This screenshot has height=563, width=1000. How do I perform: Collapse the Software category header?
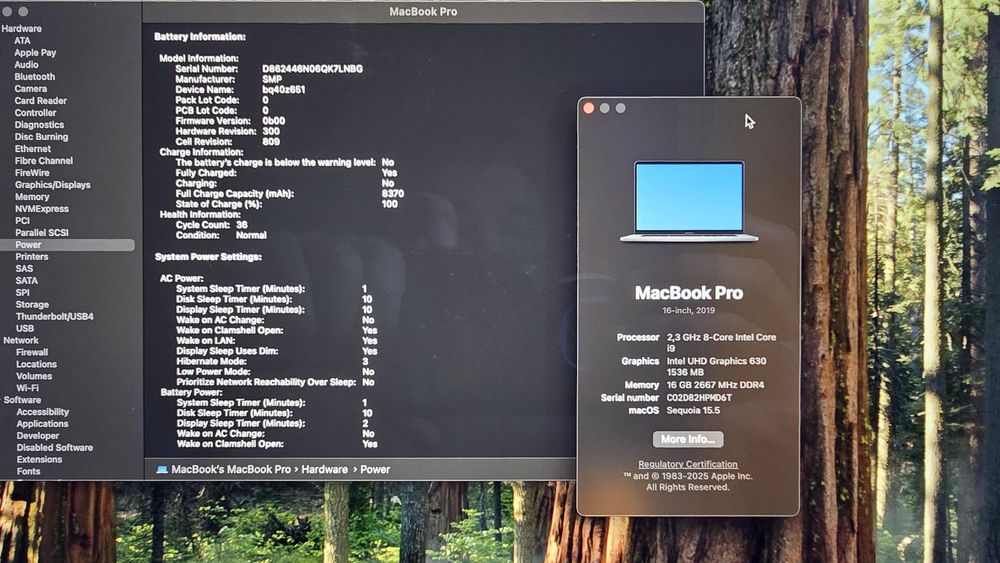point(22,400)
